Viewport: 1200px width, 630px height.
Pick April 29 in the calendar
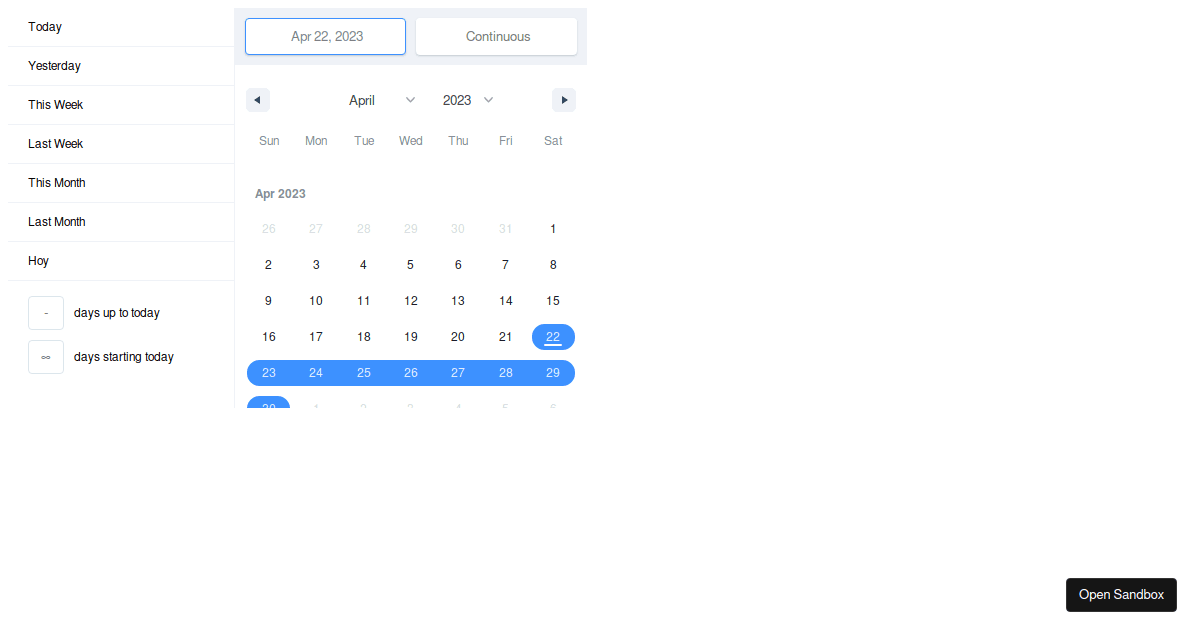pos(553,373)
